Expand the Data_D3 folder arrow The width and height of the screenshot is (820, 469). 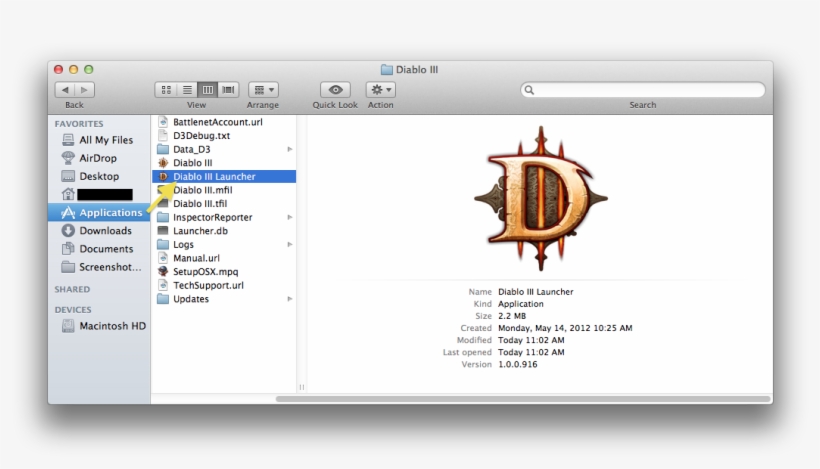pos(290,149)
